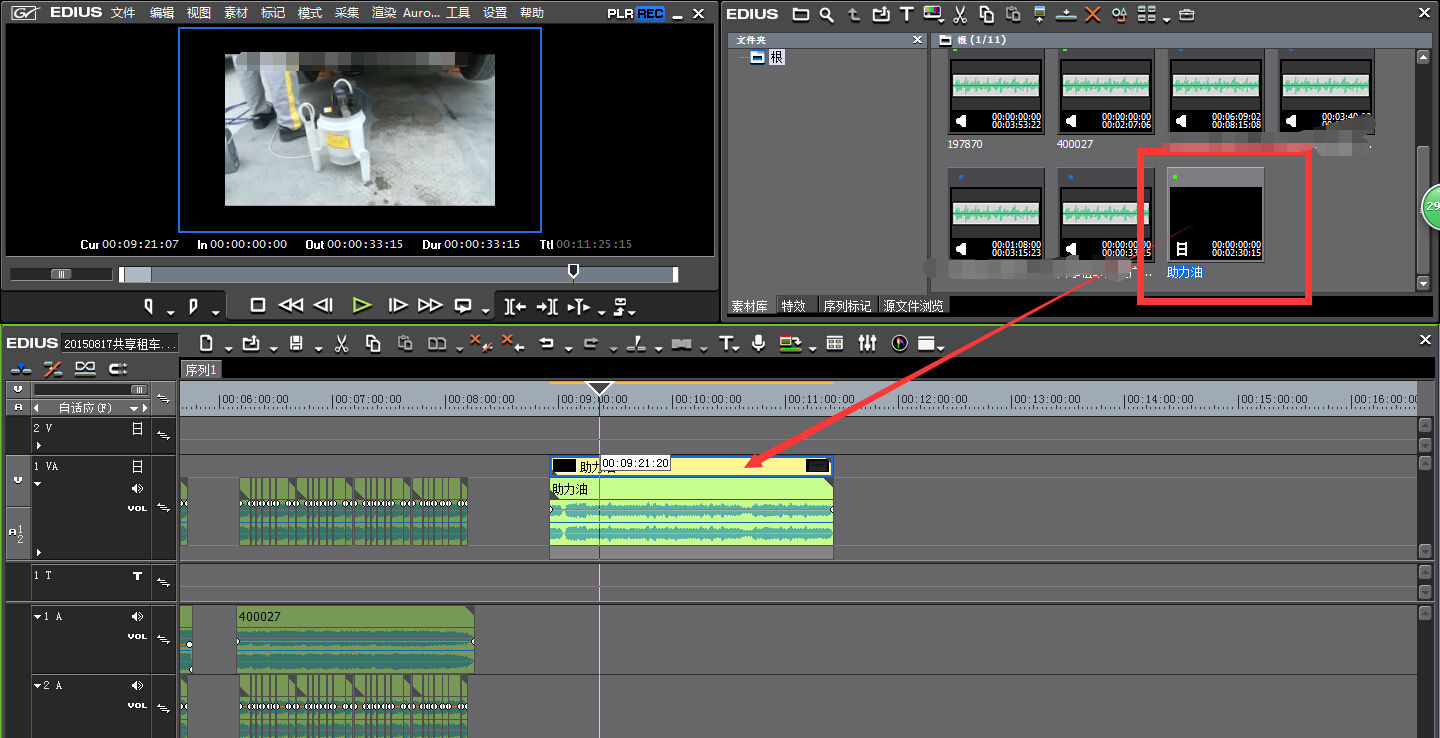Jump to previous edit point

click(x=515, y=306)
